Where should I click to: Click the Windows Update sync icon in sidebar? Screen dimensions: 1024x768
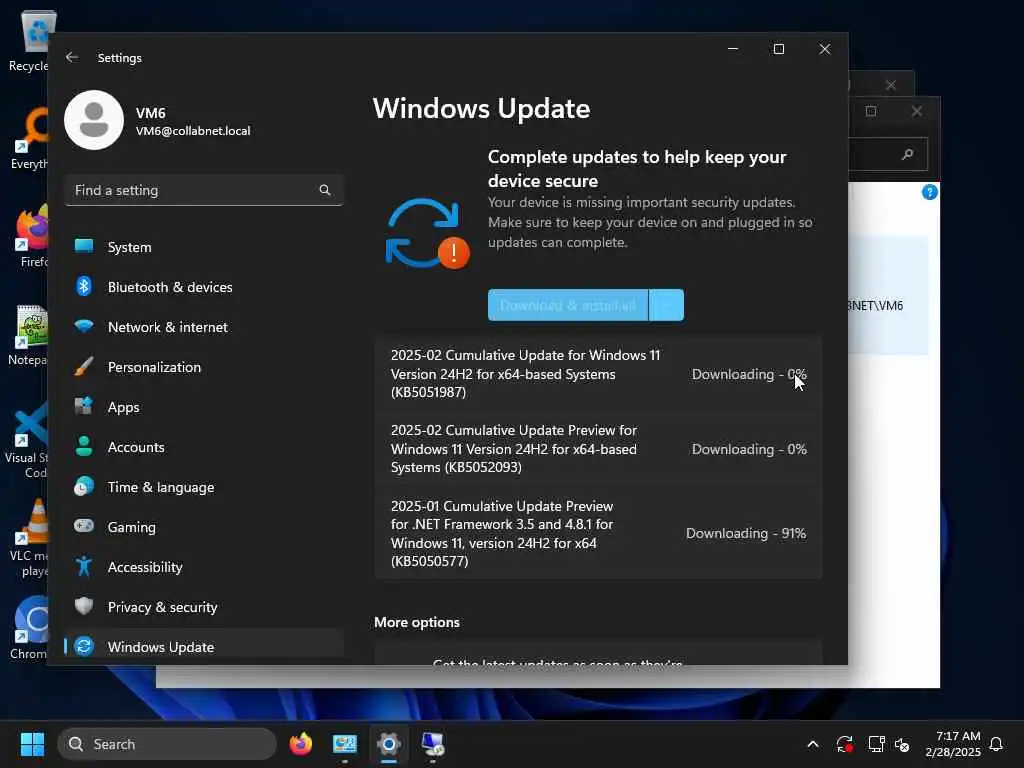pos(84,647)
